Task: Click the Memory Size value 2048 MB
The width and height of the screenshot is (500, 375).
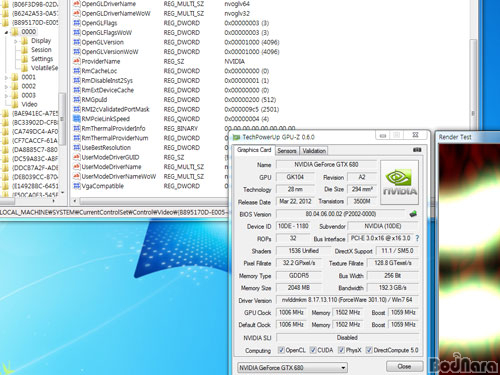Action: click(298, 288)
